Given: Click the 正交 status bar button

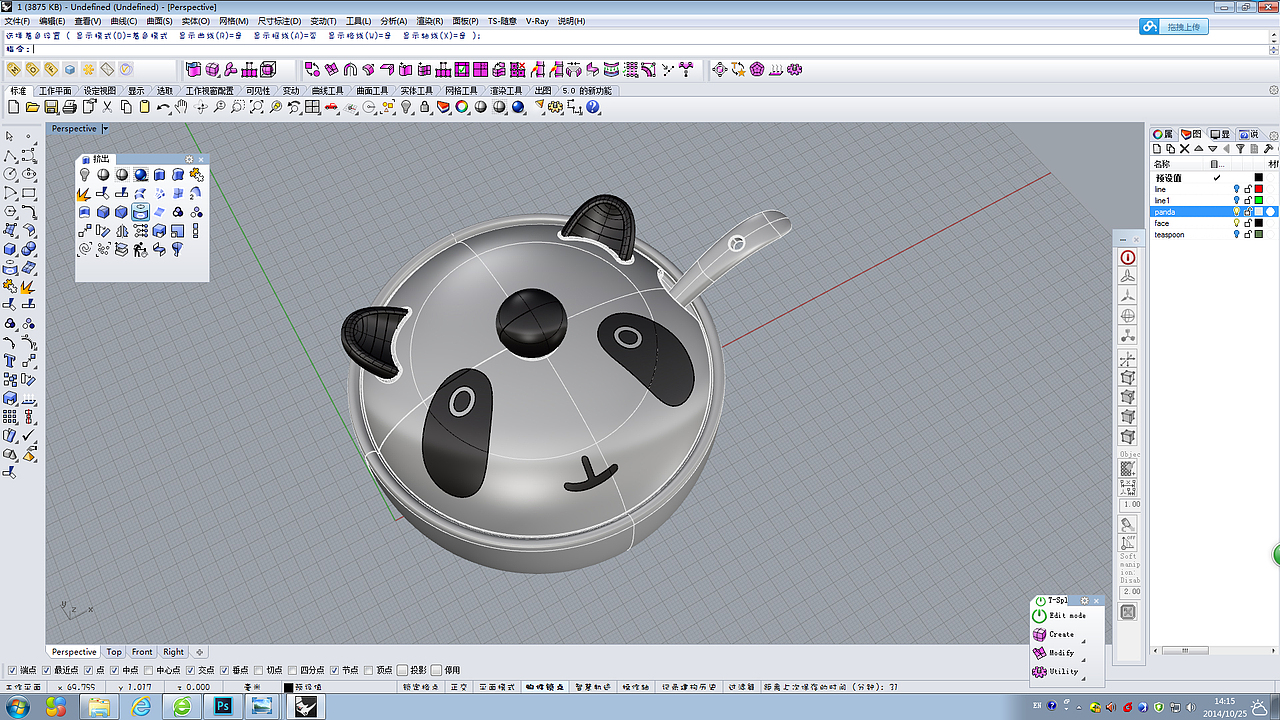Looking at the screenshot, I should pyautogui.click(x=459, y=688).
